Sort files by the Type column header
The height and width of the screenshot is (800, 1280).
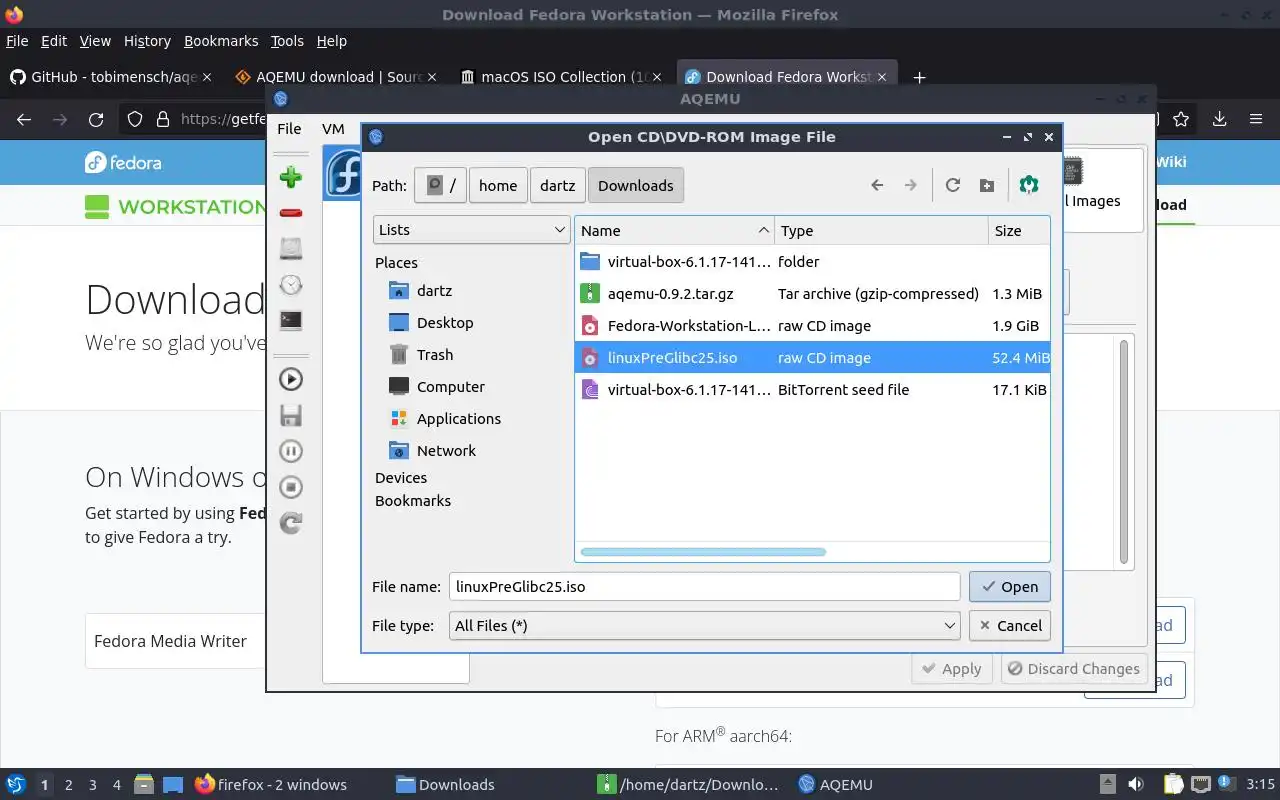click(881, 230)
